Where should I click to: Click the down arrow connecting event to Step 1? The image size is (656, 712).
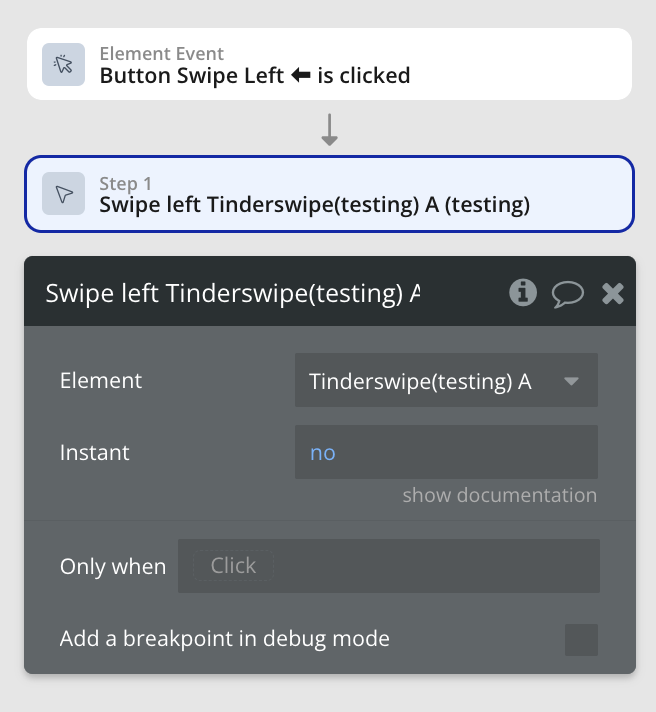[x=329, y=129]
